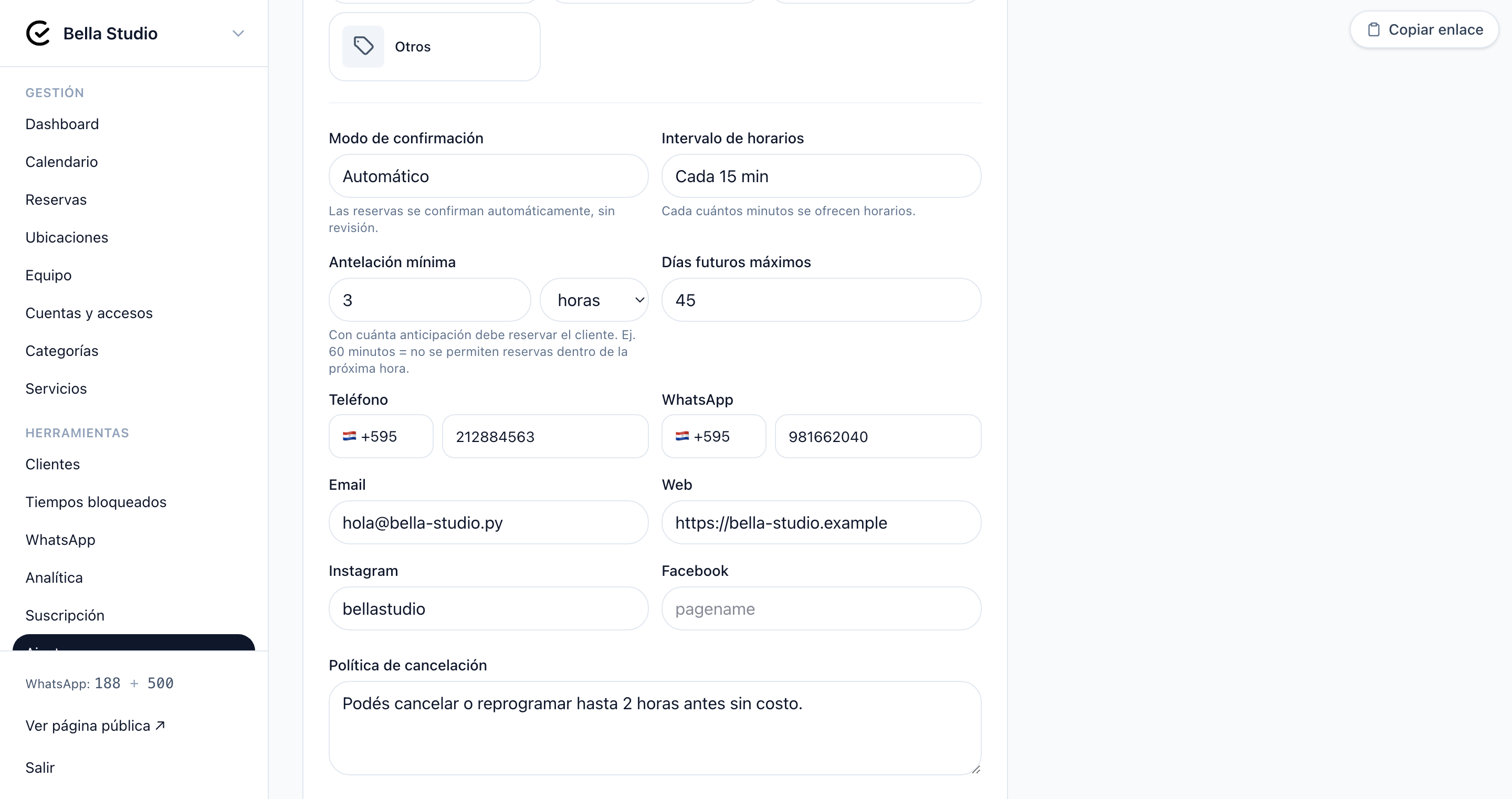Go to Categorías in sidebar
The image size is (1512, 799).
tap(62, 351)
